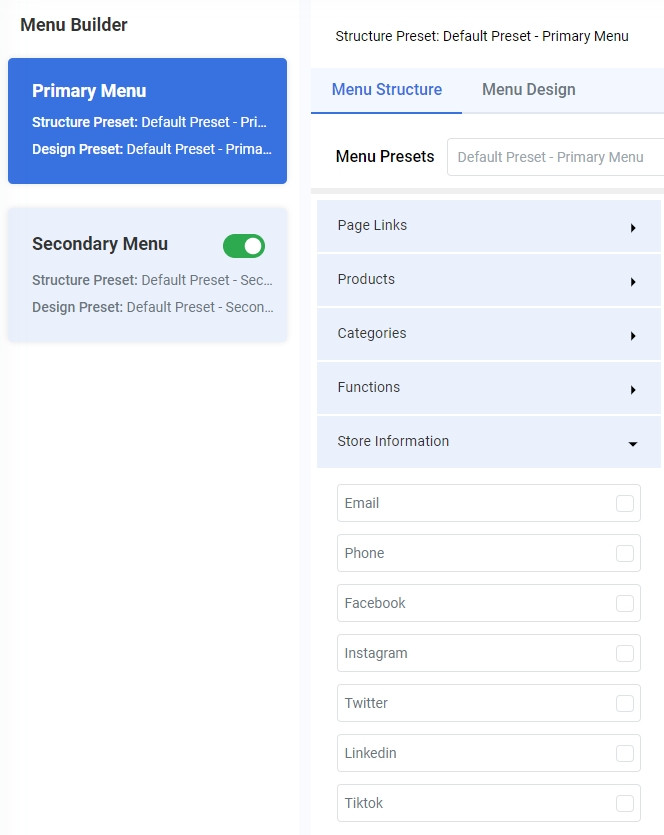The width and height of the screenshot is (664, 835).
Task: Check the Email checkbox
Action: 625,503
